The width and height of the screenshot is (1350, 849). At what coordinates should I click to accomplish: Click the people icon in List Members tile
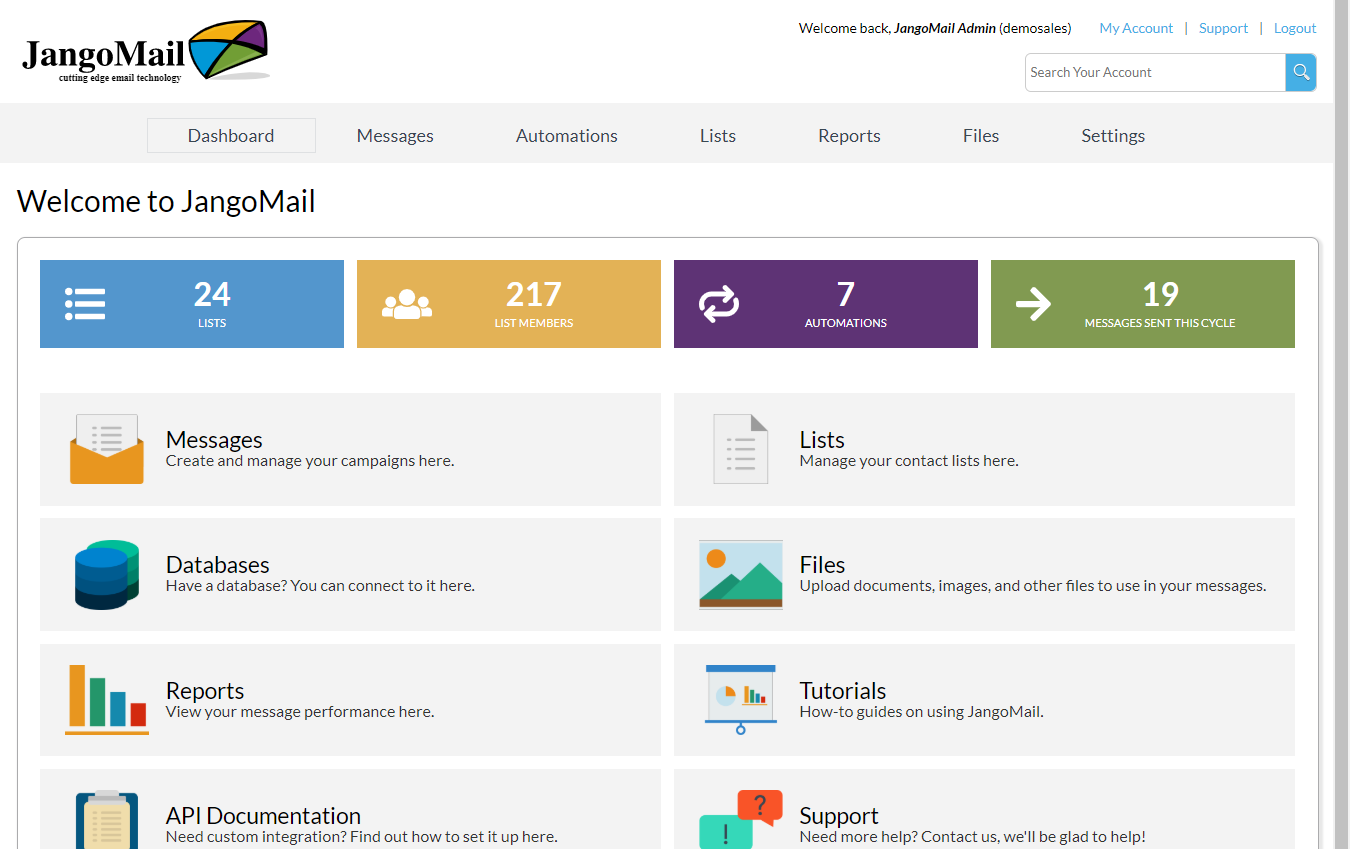pos(407,304)
